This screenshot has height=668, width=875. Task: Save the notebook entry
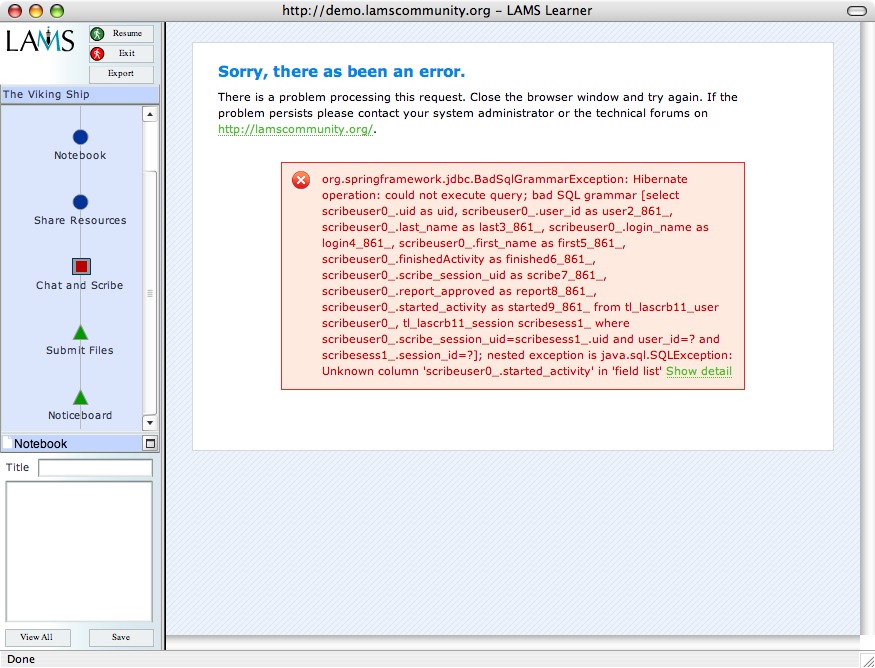(x=121, y=637)
